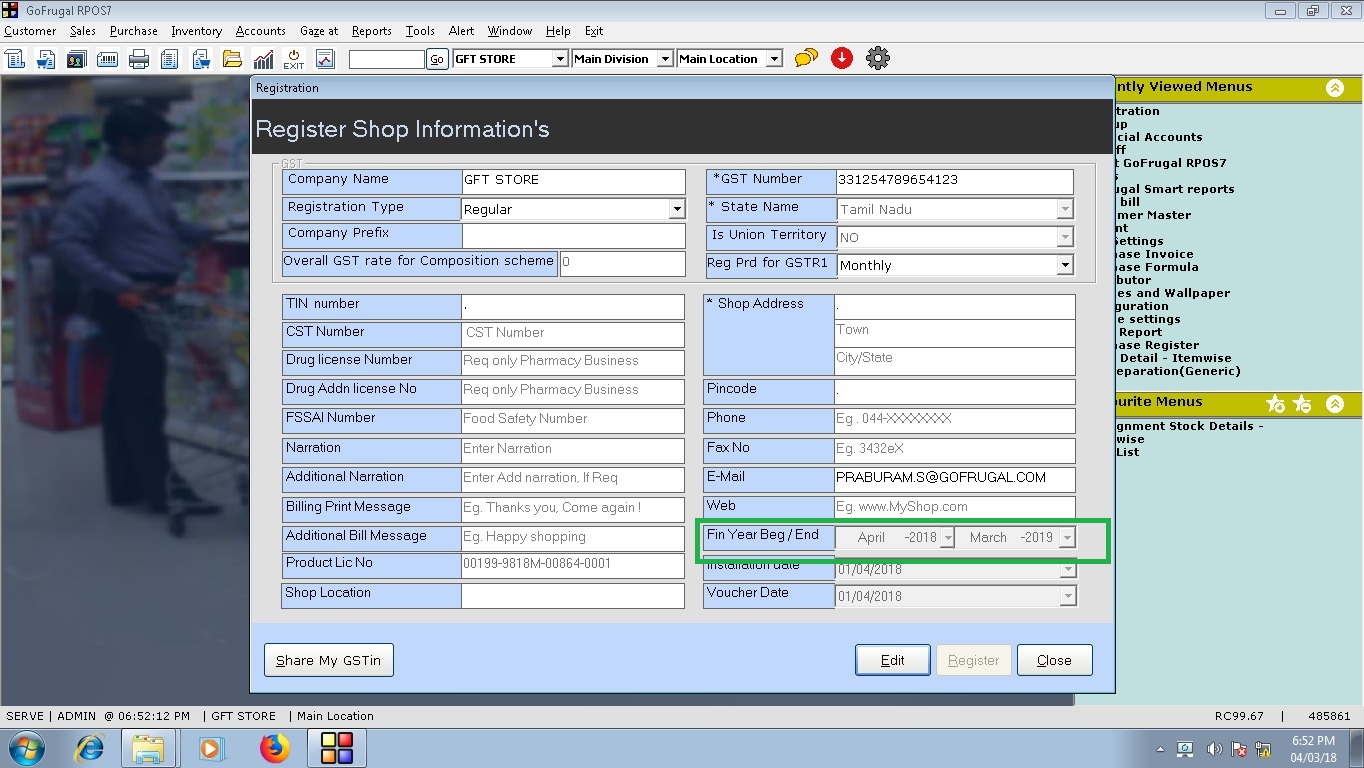The width and height of the screenshot is (1364, 768).
Task: Click the EXIT power icon in toolbar
Action: click(x=294, y=59)
